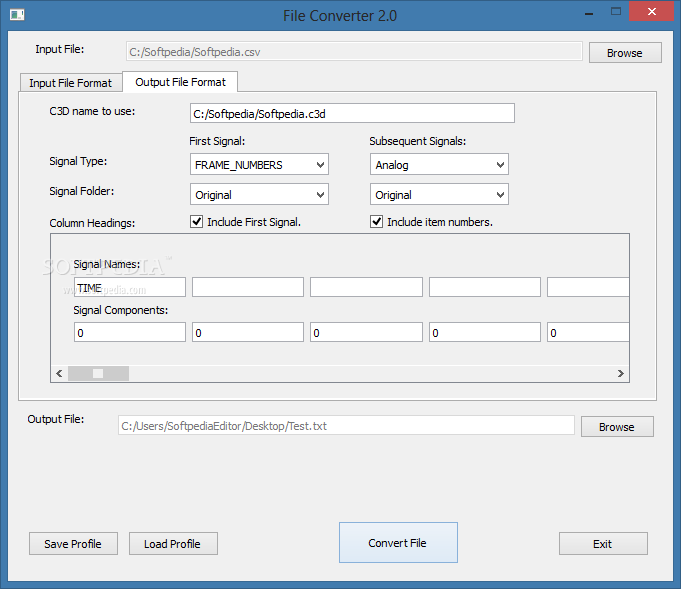Image resolution: width=681 pixels, height=589 pixels.
Task: Open Subsequent Signals folder Original dropdown
Action: [x=439, y=195]
